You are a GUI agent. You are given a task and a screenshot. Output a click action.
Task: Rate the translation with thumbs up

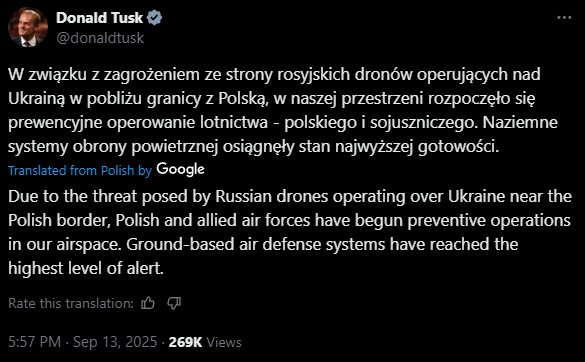click(x=148, y=303)
